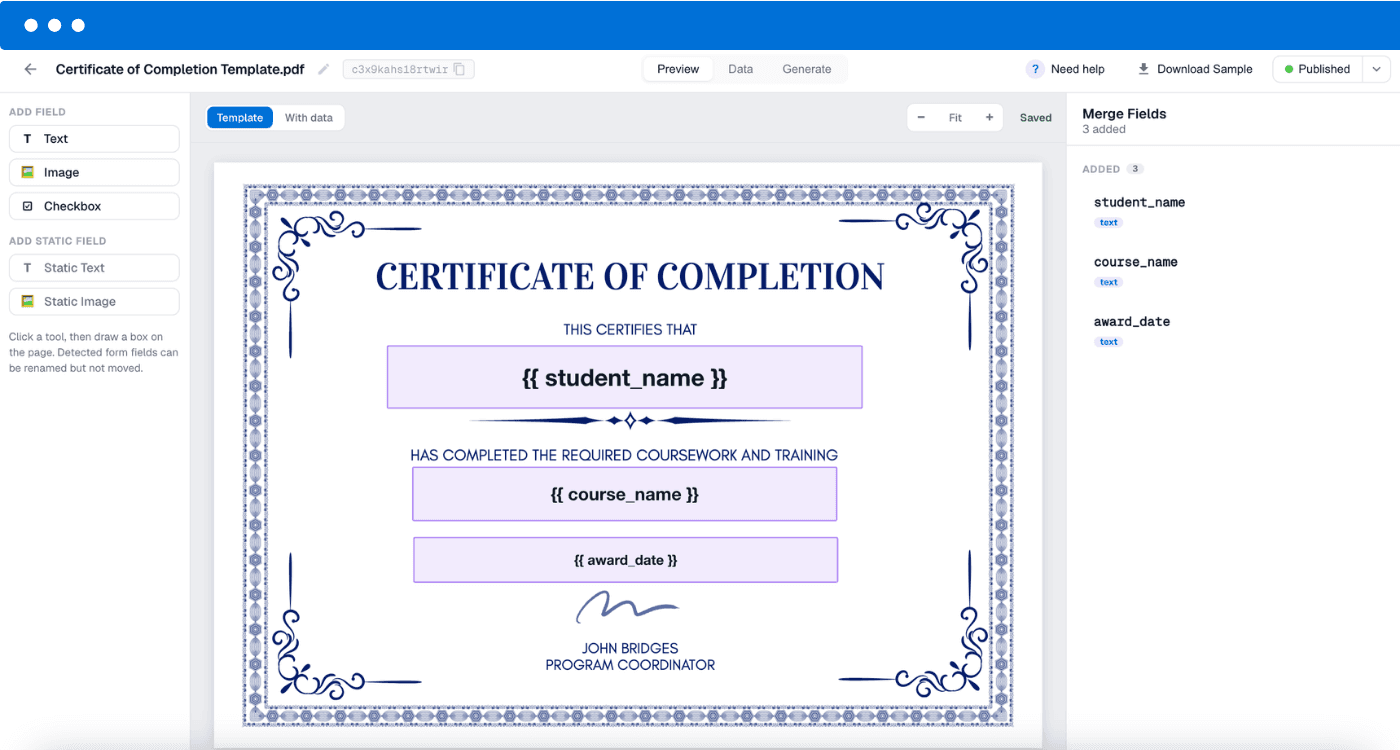Zoom in with the plus icon

[989, 117]
